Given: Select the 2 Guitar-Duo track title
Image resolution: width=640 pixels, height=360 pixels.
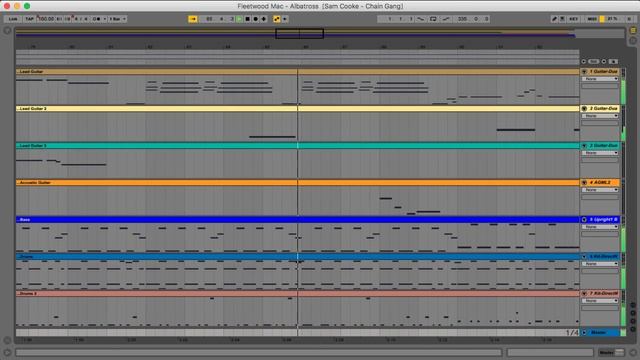Looking at the screenshot, I should tap(604, 109).
